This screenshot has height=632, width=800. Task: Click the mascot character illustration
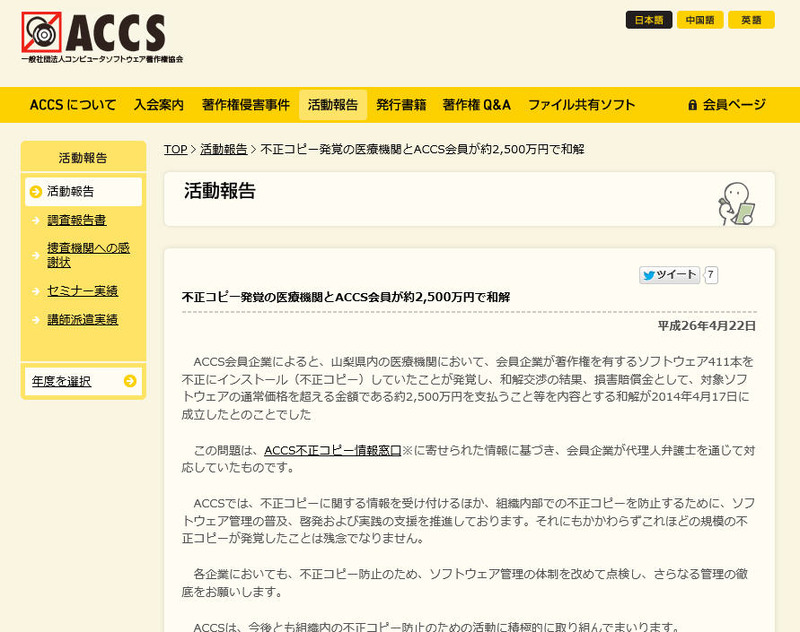click(736, 203)
